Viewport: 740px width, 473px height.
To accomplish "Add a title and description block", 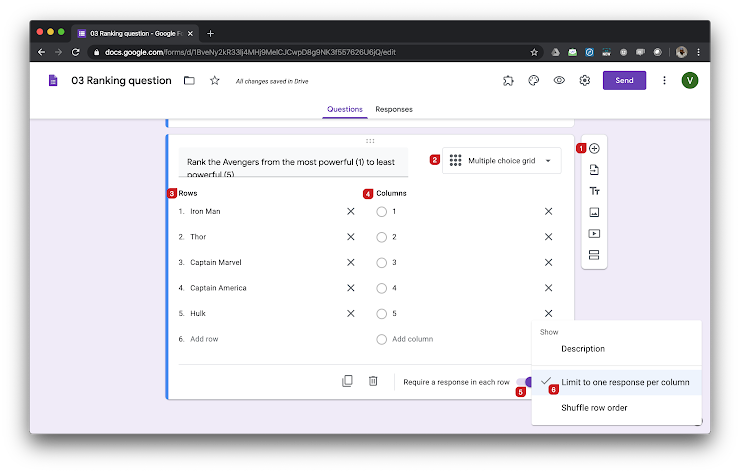I will tap(594, 190).
